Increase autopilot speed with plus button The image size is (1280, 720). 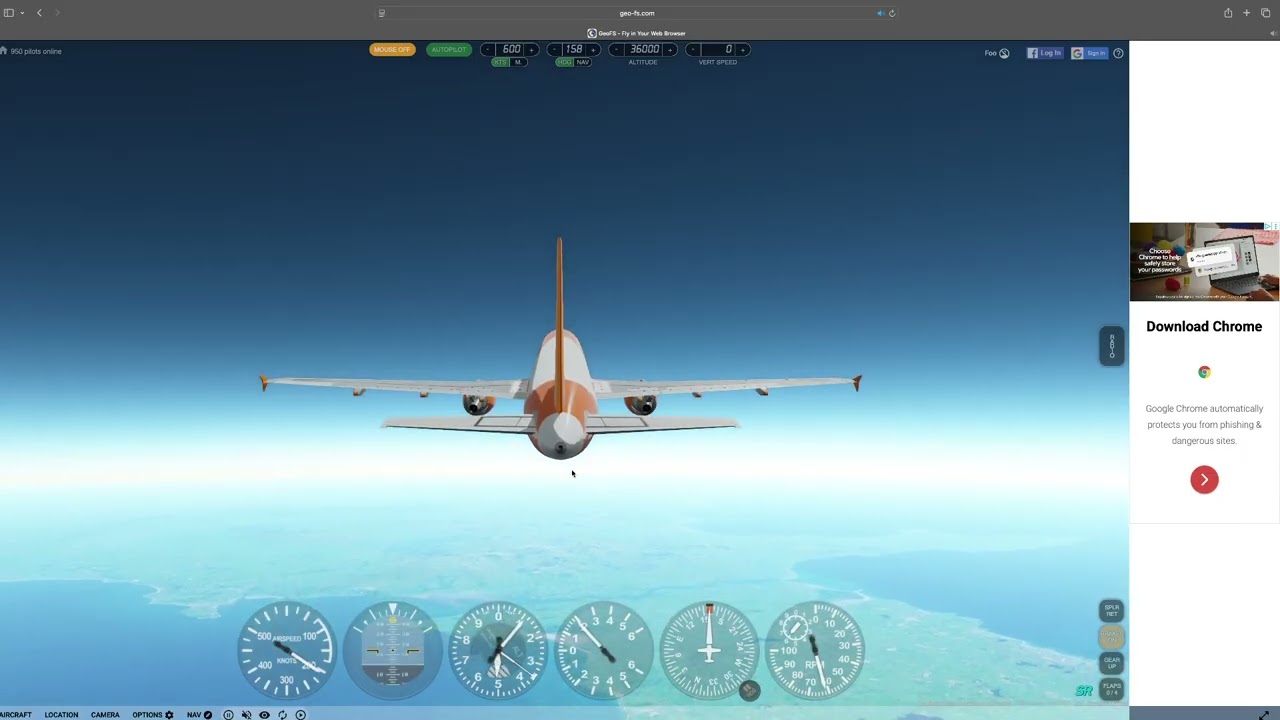(532, 49)
